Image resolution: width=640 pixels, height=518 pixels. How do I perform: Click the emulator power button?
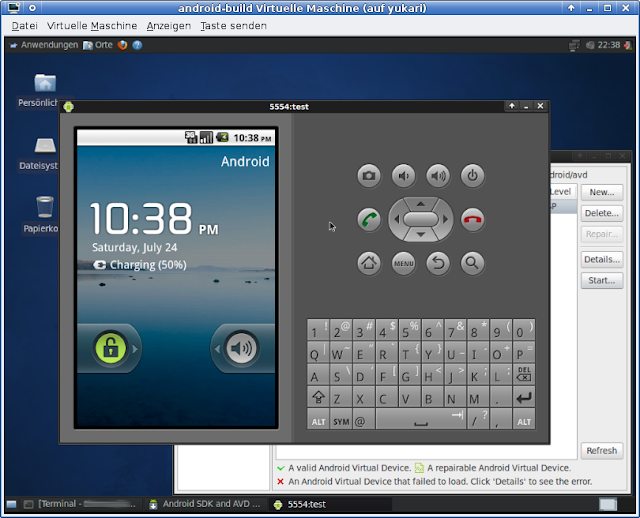(473, 176)
